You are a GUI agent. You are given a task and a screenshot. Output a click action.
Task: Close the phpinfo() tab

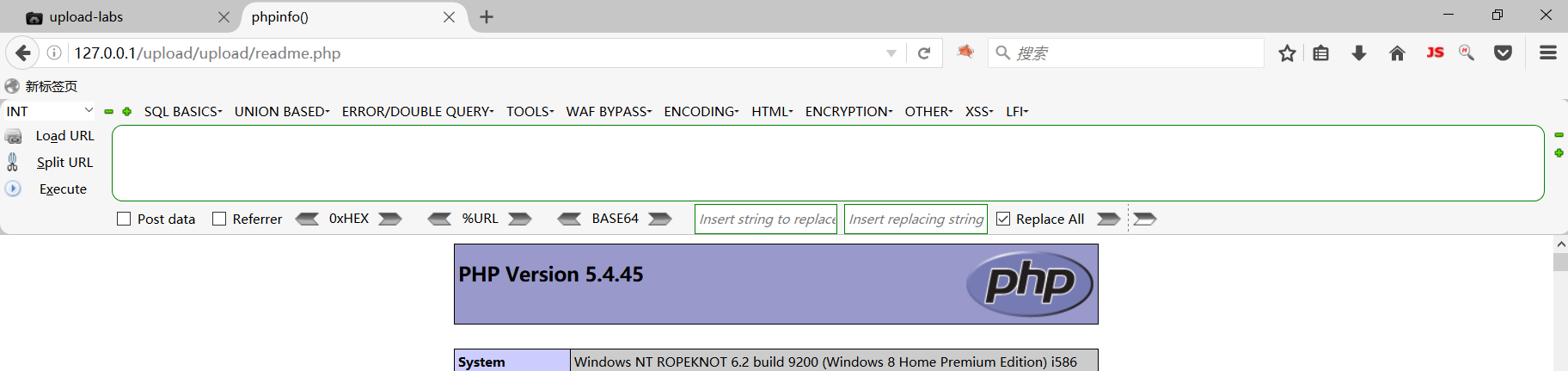(x=449, y=17)
